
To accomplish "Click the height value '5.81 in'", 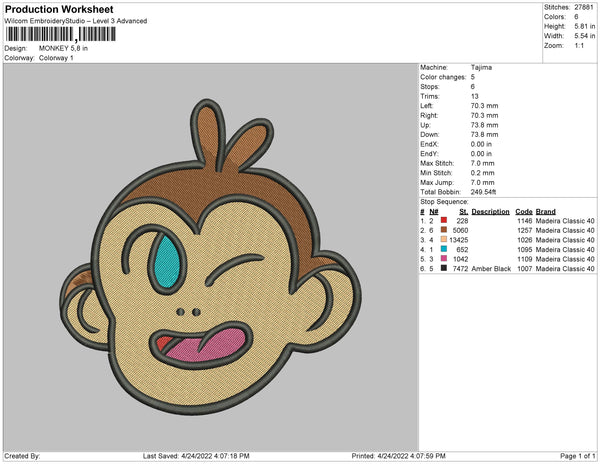I will tap(584, 26).
